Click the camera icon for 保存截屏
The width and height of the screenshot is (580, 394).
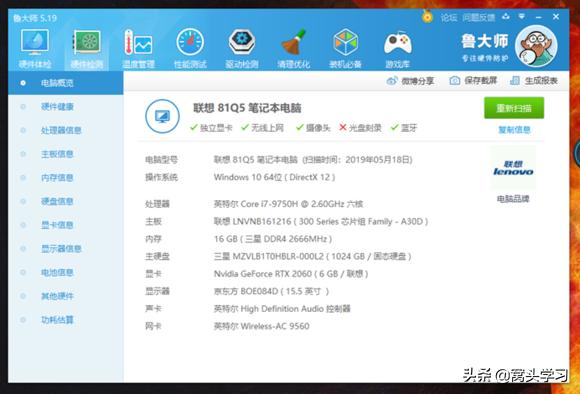pyautogui.click(x=455, y=80)
